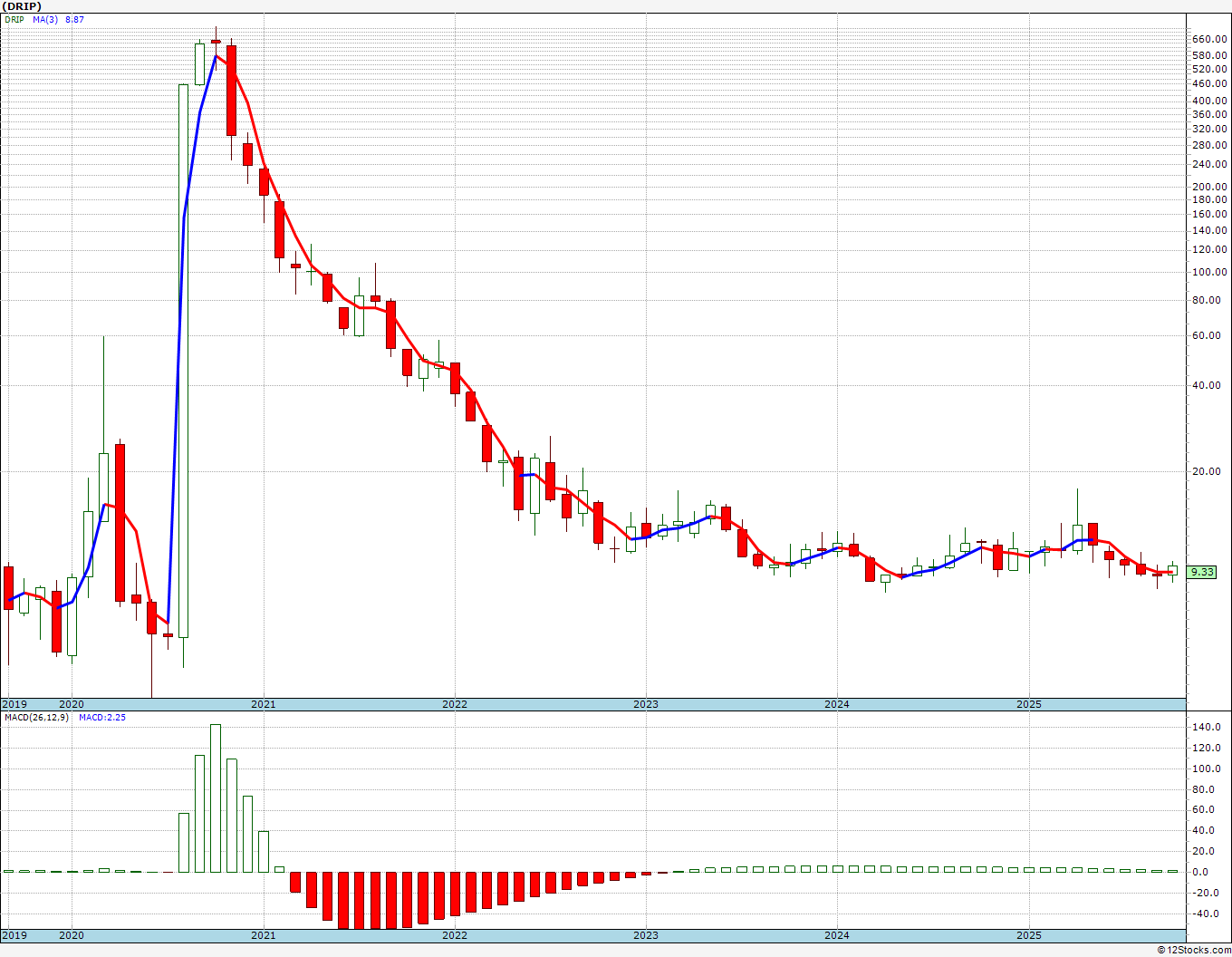The width and height of the screenshot is (1232, 957).
Task: Click the 660.00 price axis label
Action: pyautogui.click(x=1211, y=39)
